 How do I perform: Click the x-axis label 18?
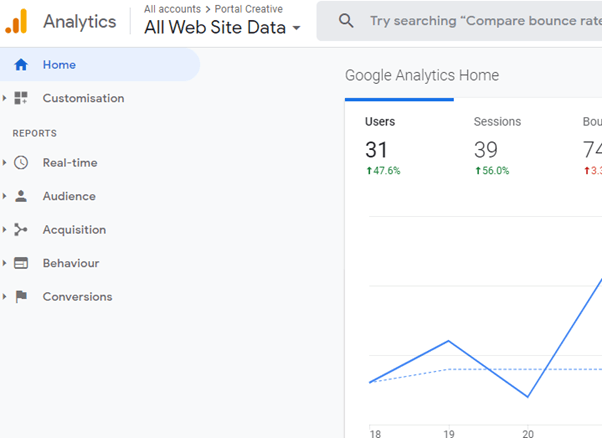(375, 433)
